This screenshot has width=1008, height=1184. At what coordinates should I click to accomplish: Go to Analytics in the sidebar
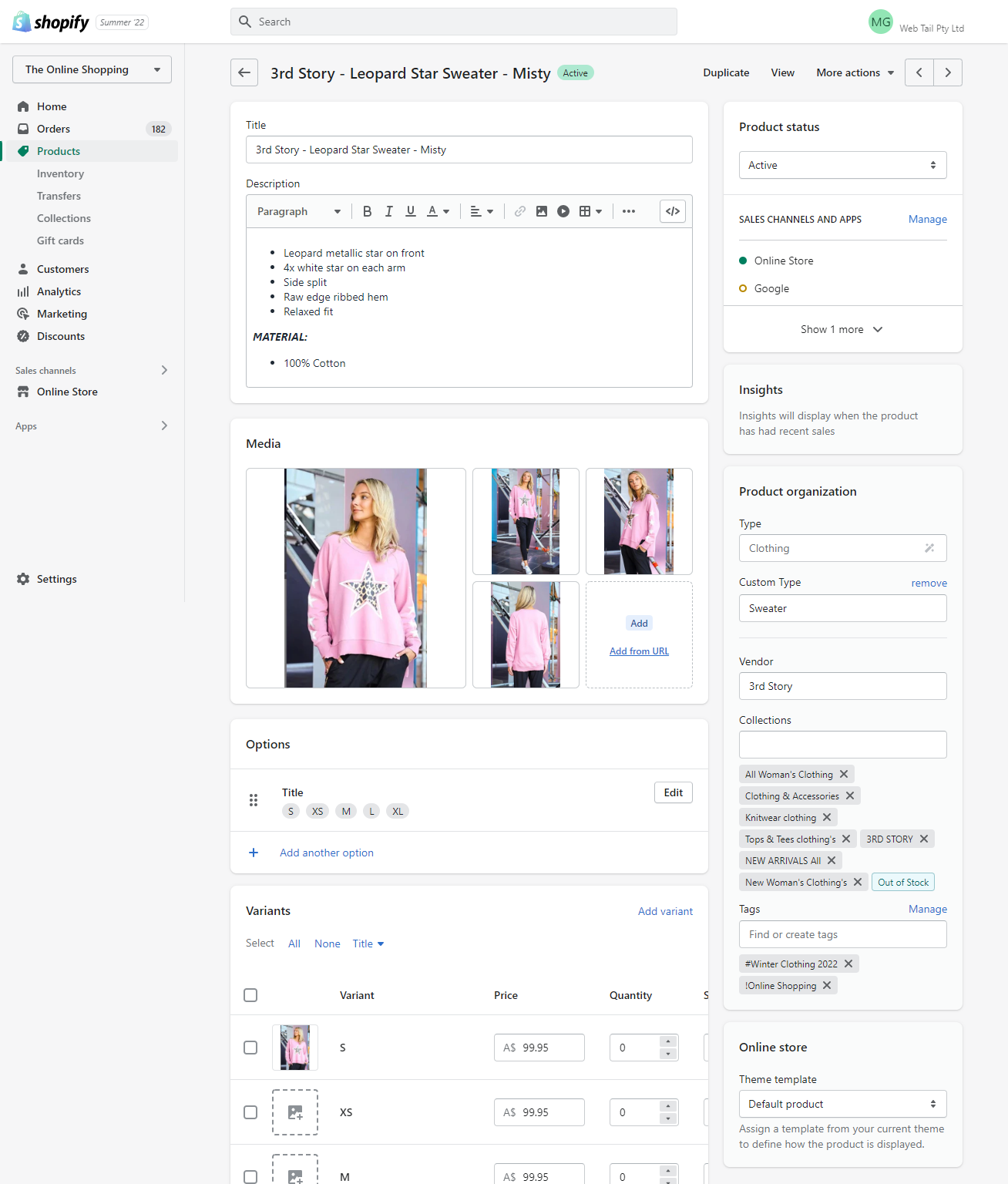(x=59, y=291)
